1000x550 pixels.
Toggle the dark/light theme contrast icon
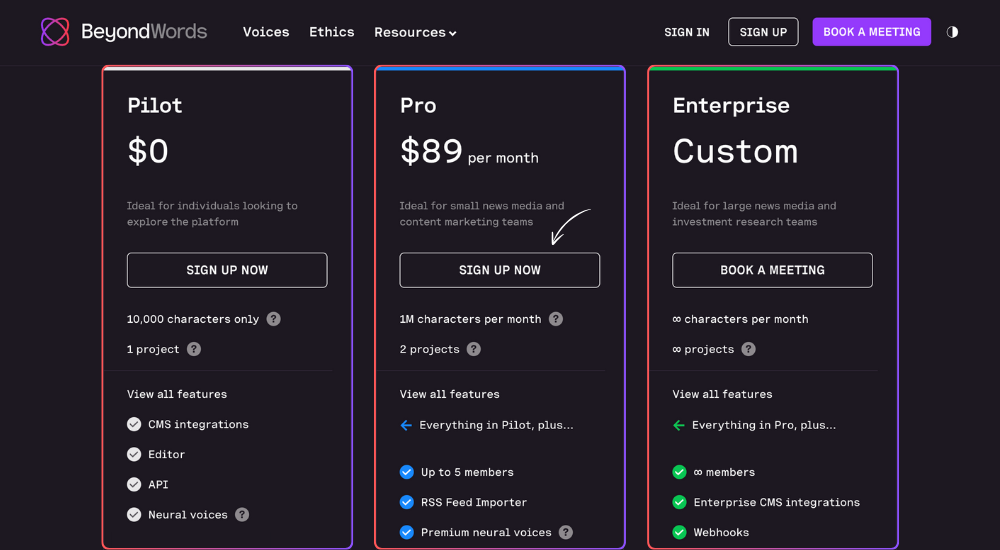(x=952, y=32)
